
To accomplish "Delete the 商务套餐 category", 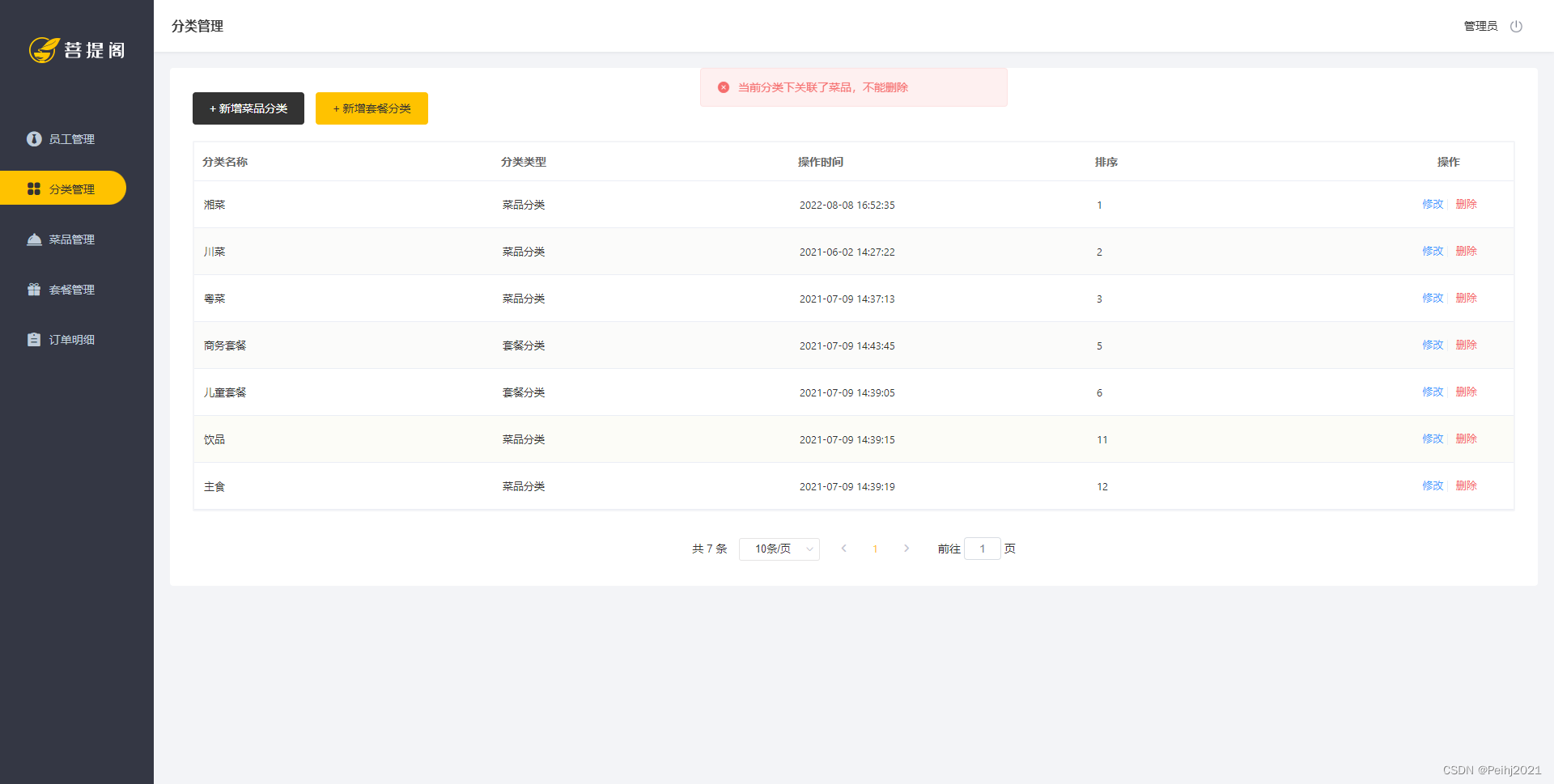I will tap(1466, 345).
